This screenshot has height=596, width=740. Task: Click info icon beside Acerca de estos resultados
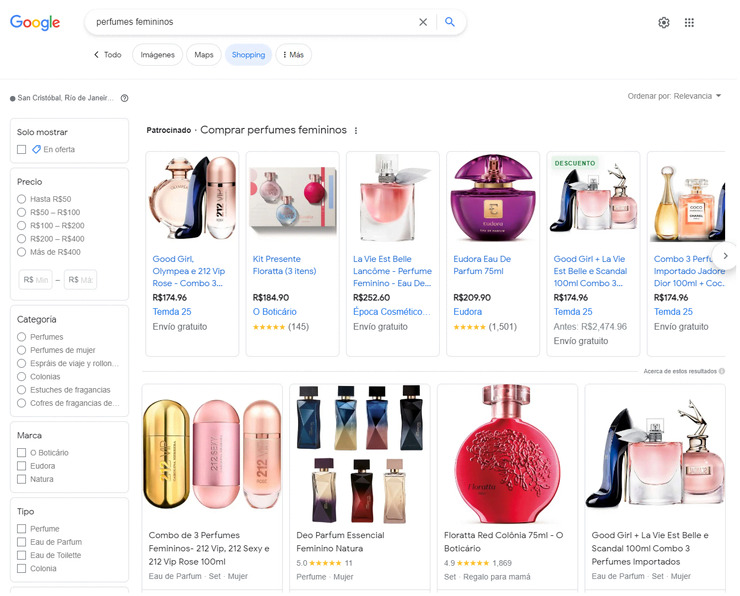pos(722,371)
